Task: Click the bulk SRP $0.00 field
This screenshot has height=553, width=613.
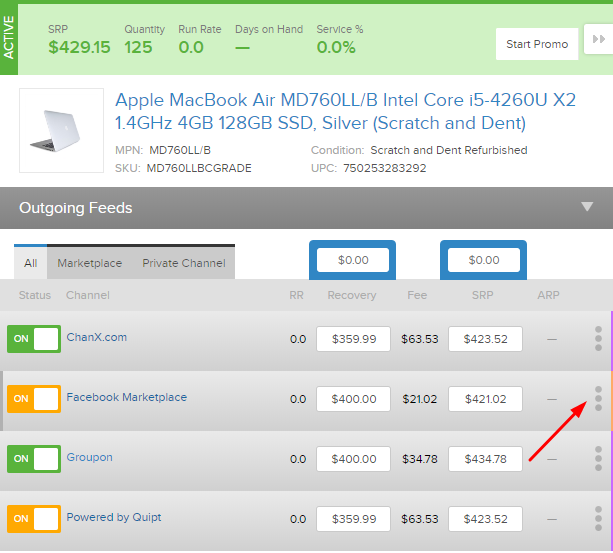Action: (x=484, y=260)
